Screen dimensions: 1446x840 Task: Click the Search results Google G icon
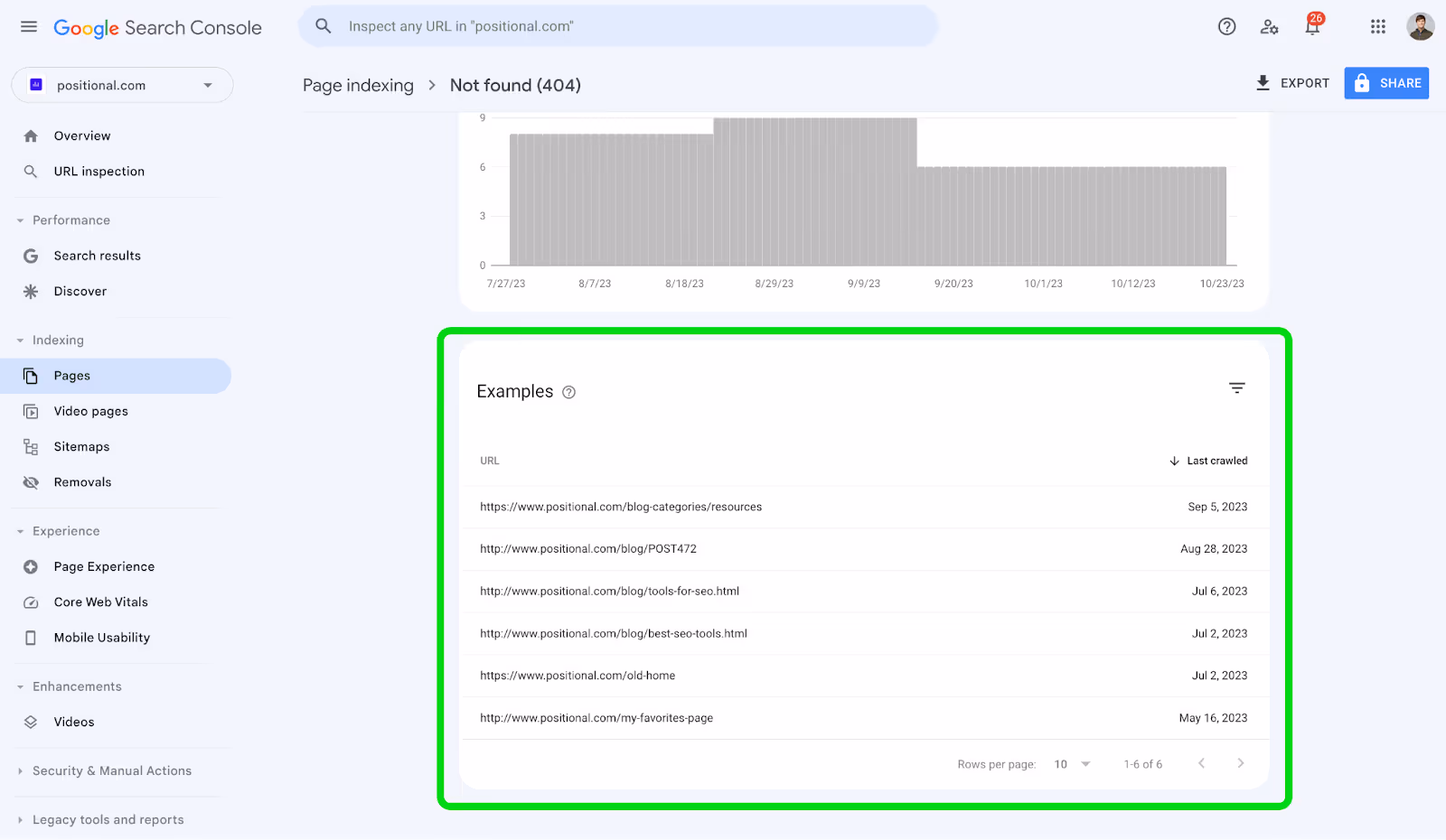(x=31, y=257)
